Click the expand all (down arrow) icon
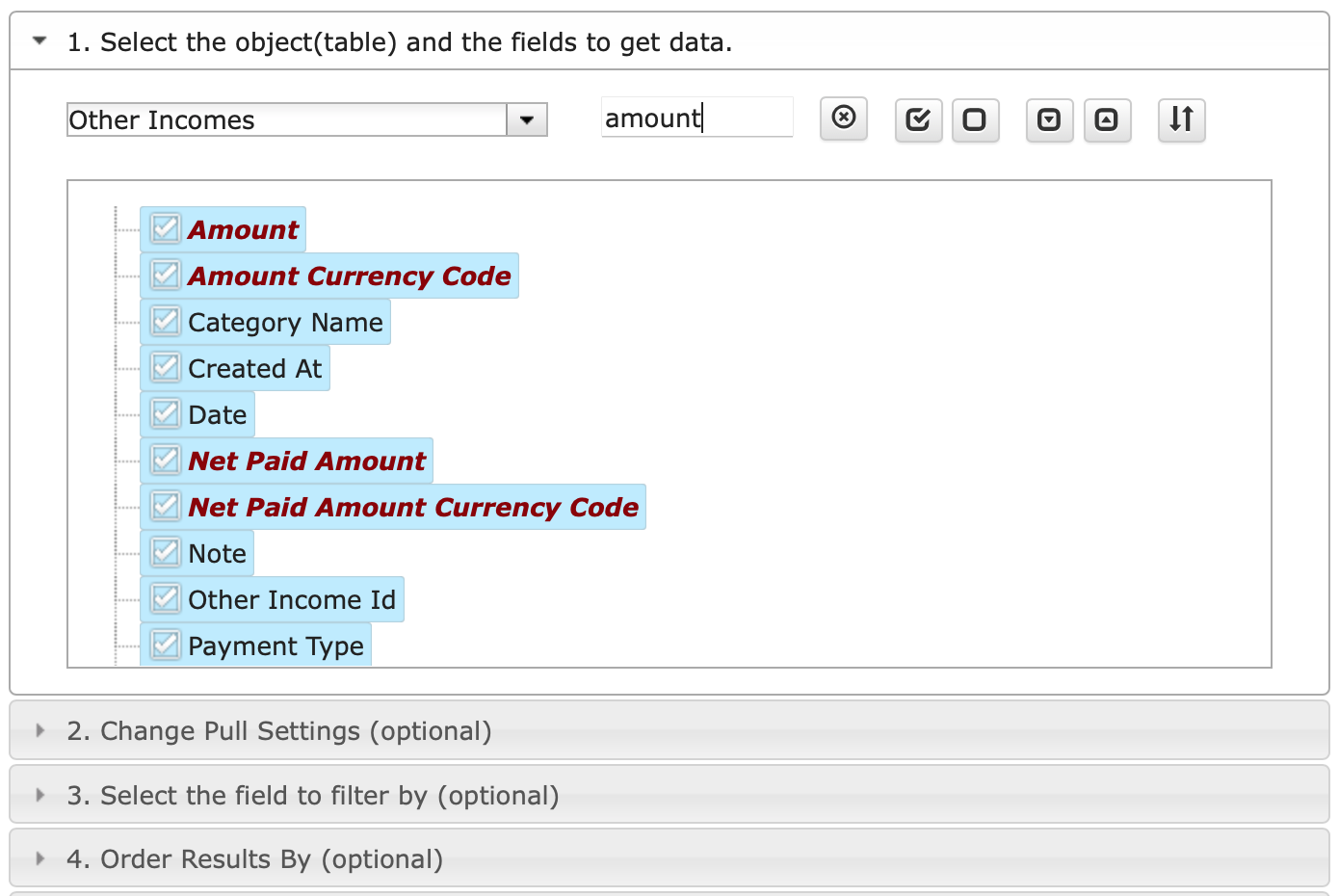 pos(1049,119)
